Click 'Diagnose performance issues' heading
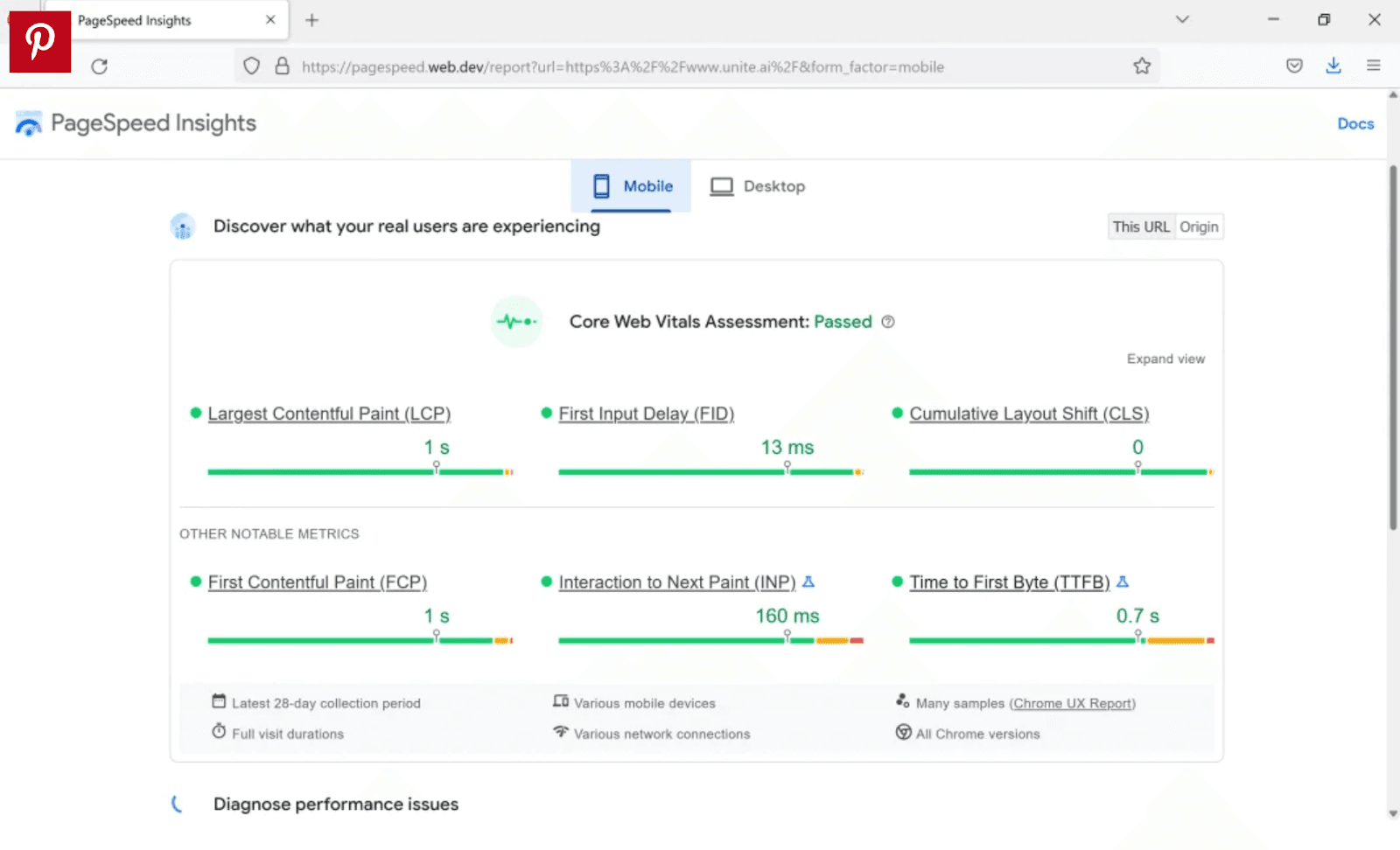 coord(336,804)
